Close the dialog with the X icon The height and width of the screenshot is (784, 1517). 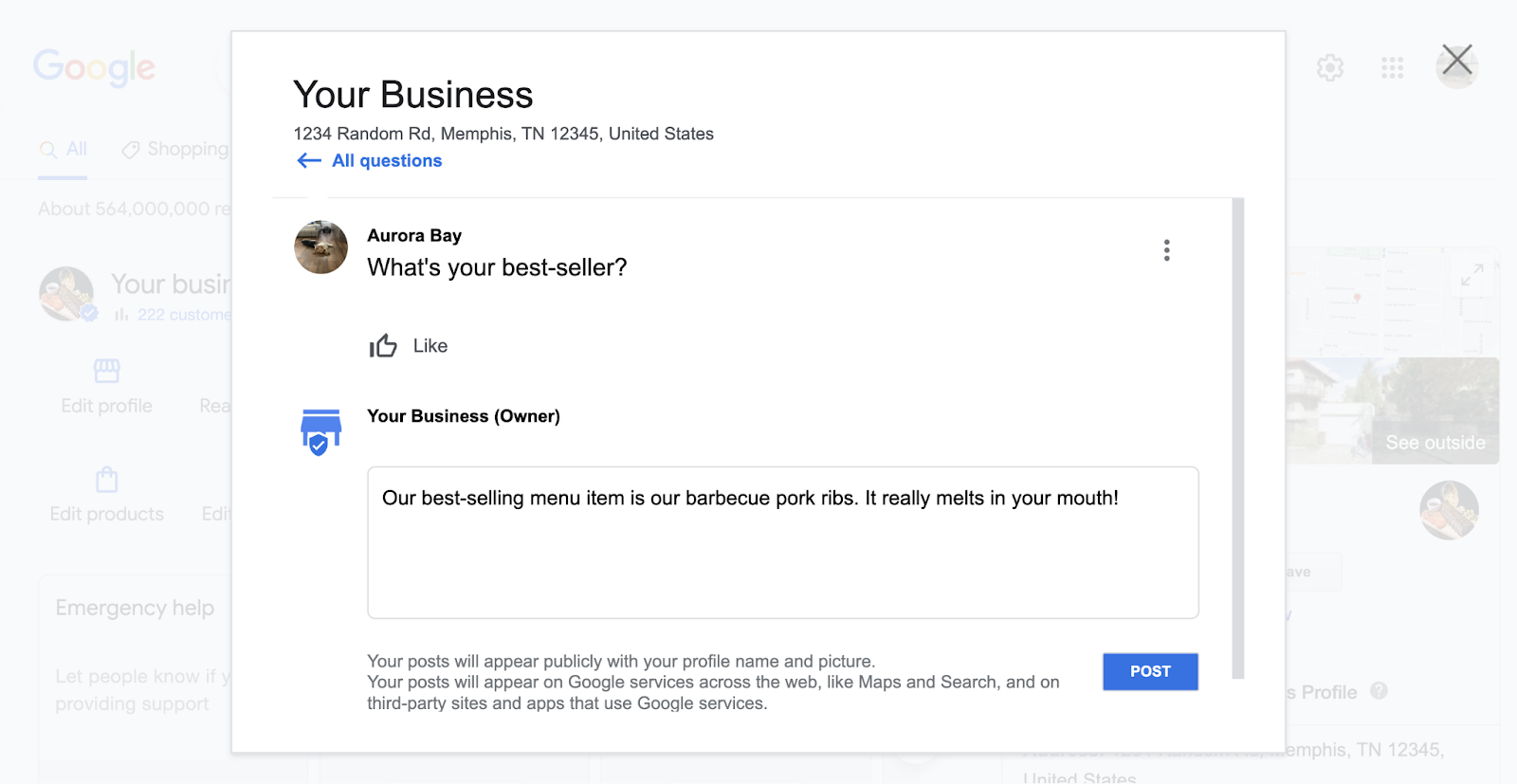click(x=1457, y=60)
